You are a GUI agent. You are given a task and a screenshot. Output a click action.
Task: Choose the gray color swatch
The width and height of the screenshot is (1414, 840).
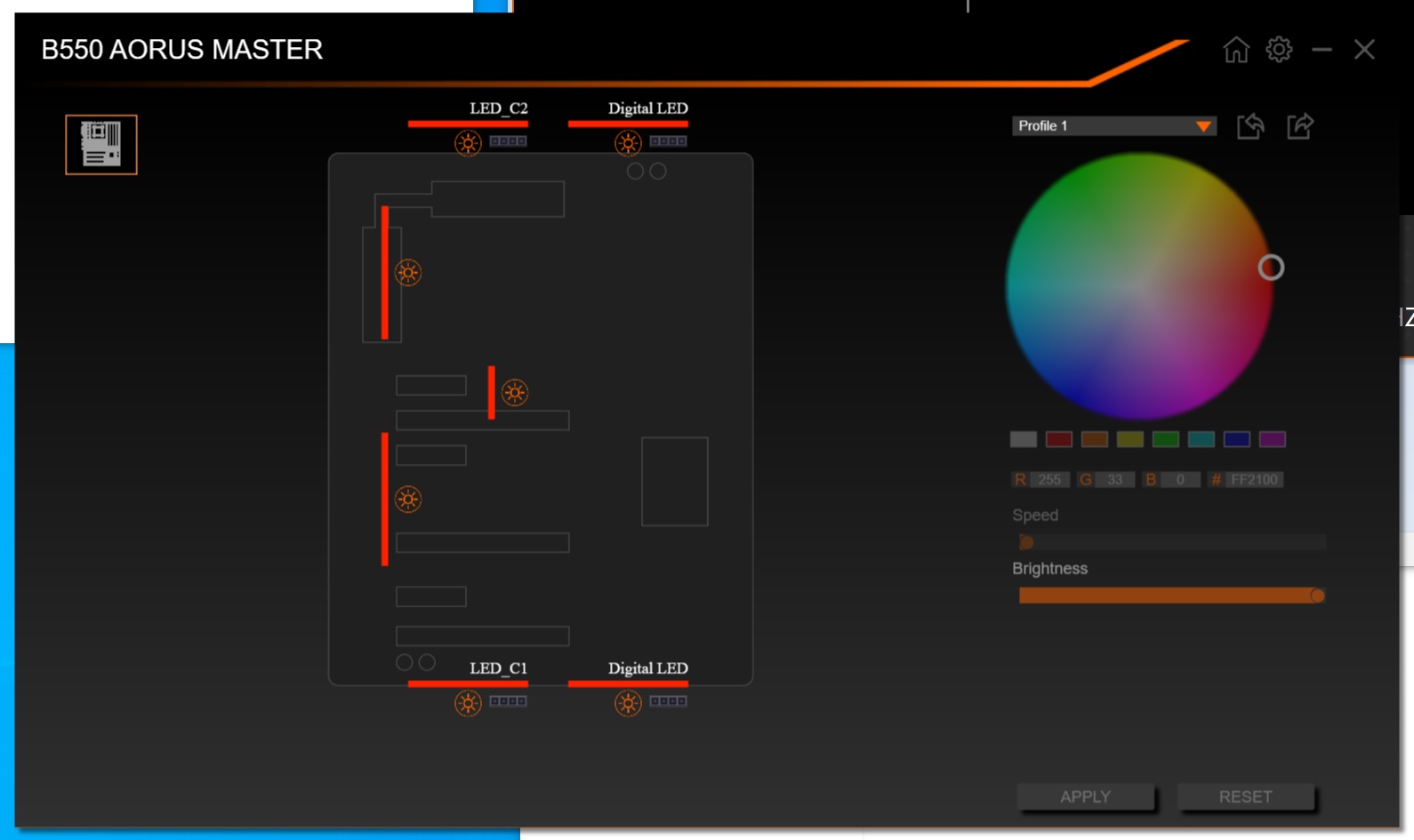[x=1024, y=439]
